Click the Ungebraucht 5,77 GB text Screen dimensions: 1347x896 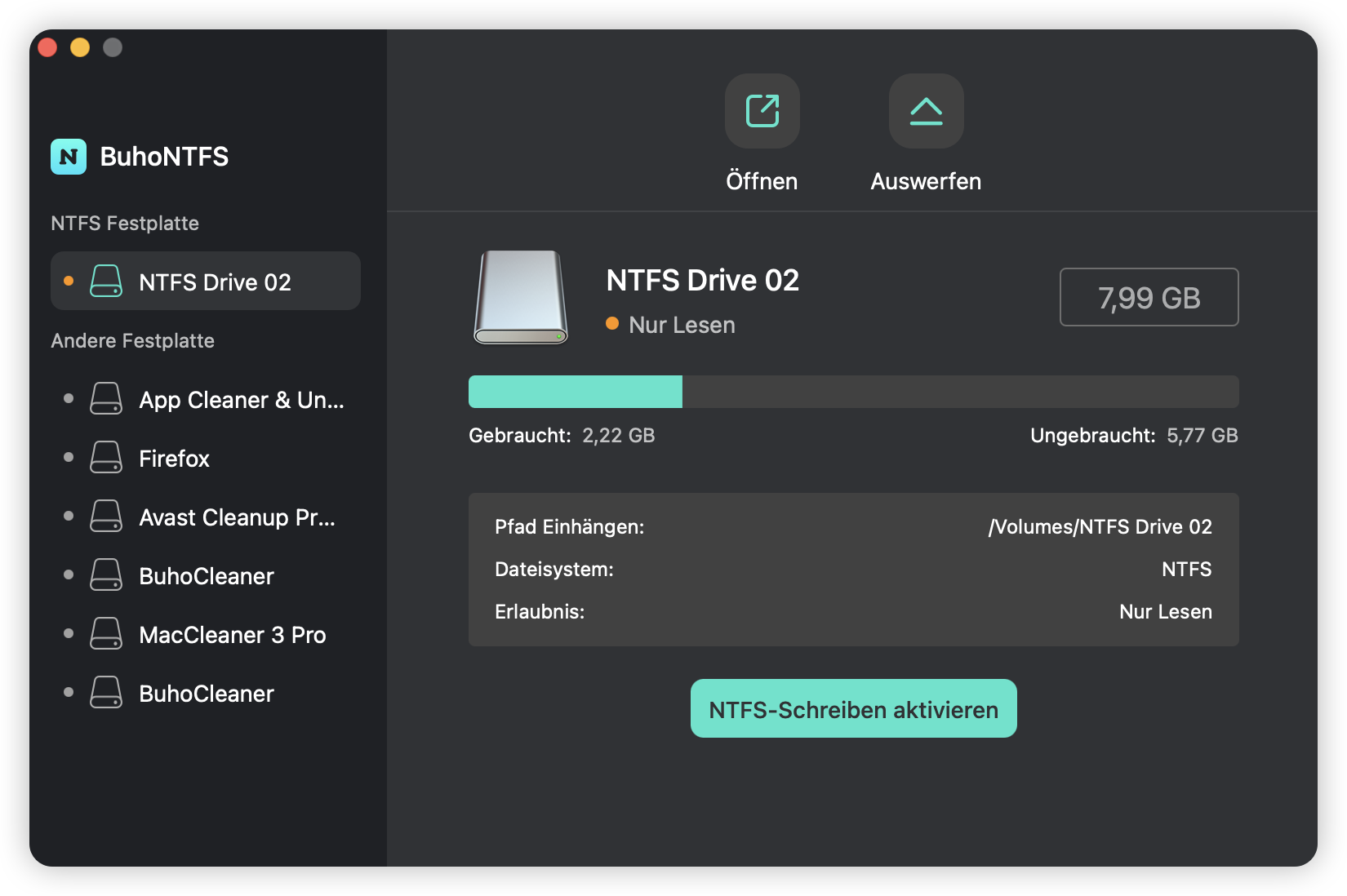(1134, 435)
